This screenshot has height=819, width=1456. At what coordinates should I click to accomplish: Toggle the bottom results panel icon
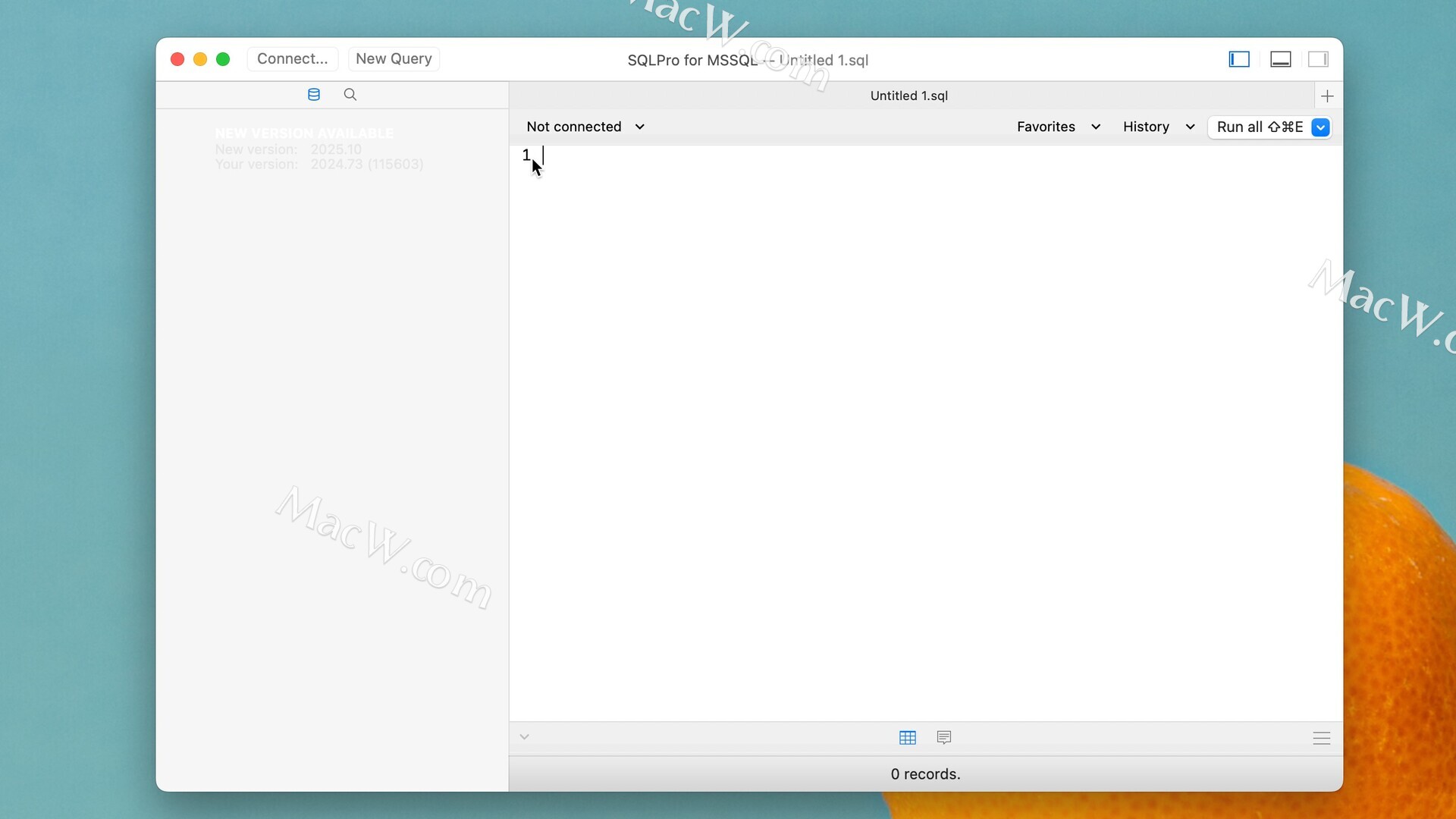point(1281,59)
